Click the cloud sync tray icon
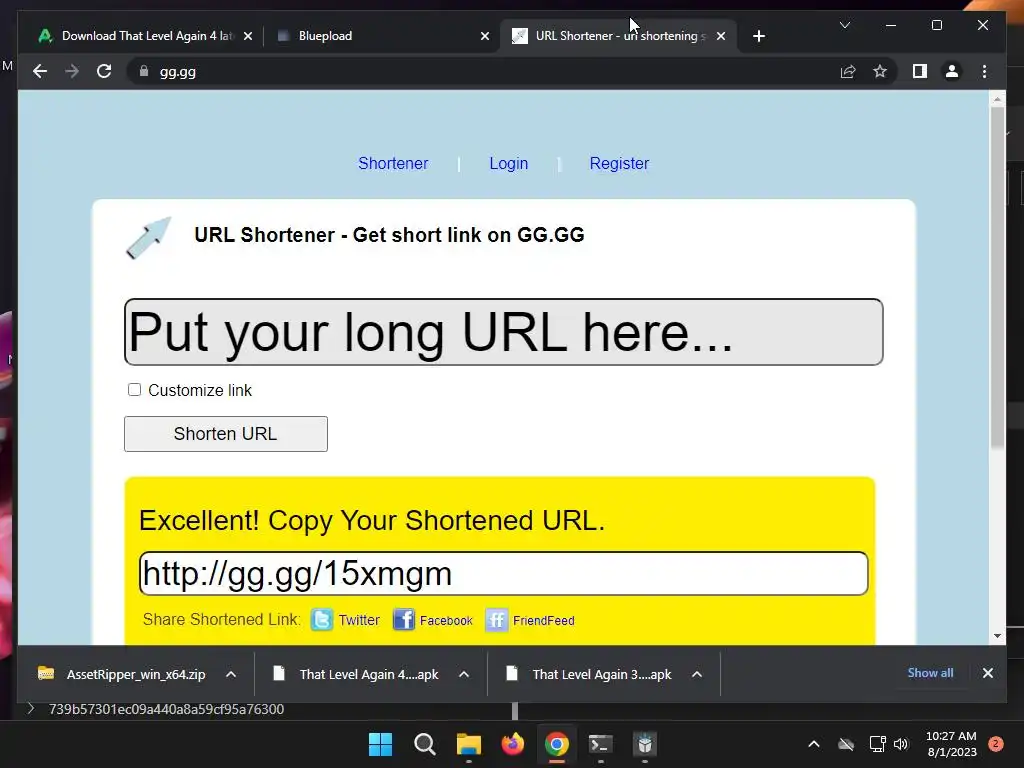 pos(846,744)
